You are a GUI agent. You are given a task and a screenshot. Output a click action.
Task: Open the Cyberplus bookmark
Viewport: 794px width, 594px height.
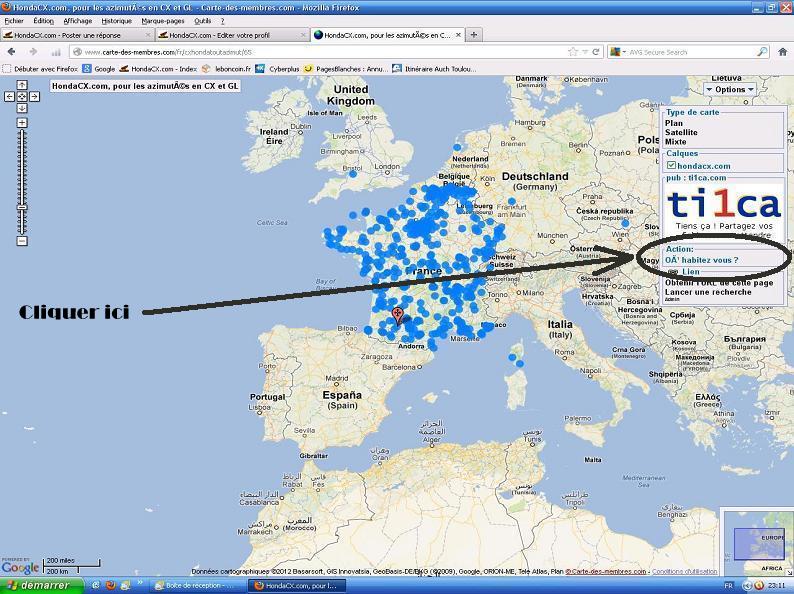[x=277, y=68]
